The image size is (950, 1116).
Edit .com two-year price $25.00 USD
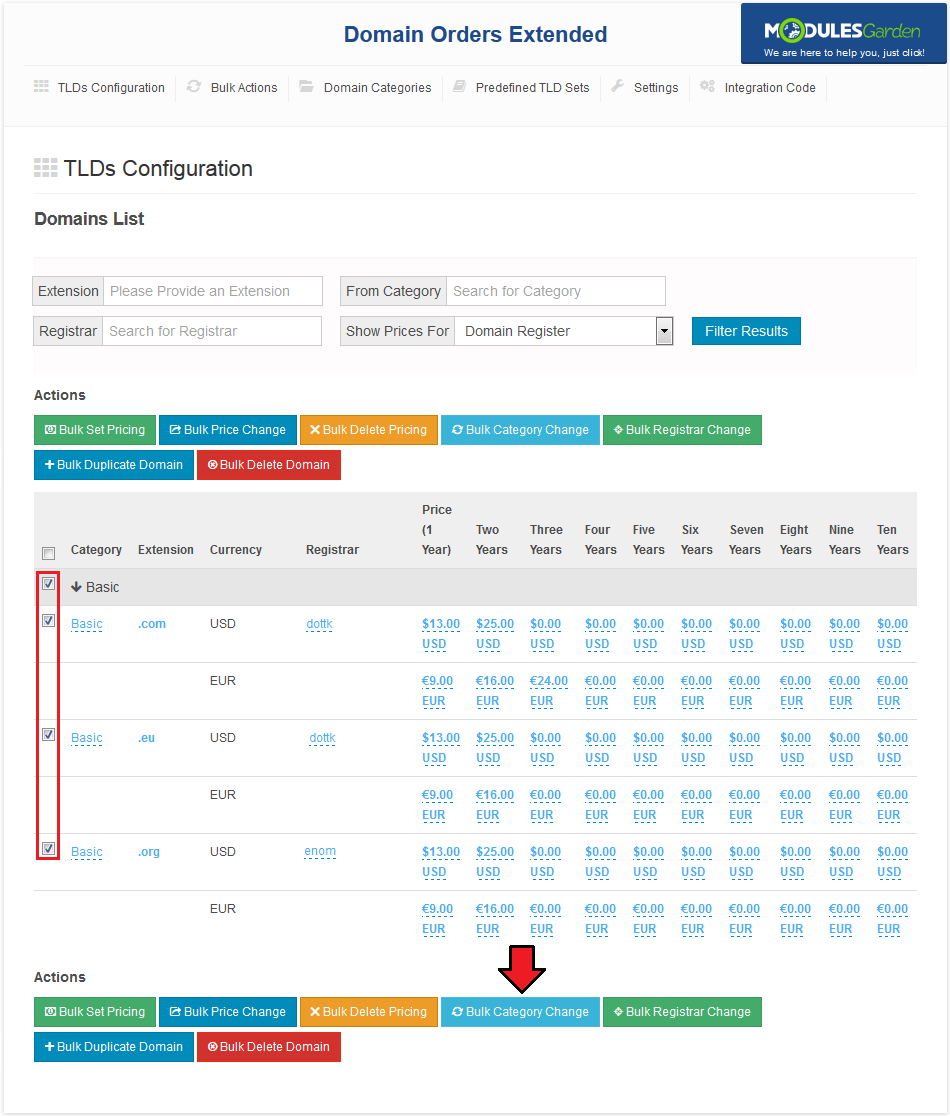point(495,633)
